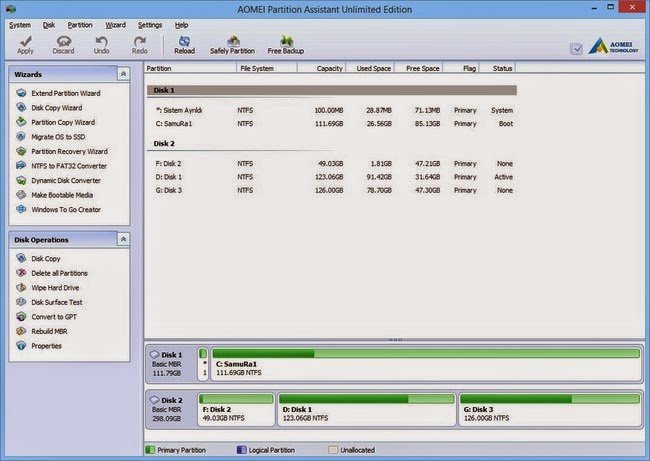The image size is (650, 461).
Task: Open the System menu
Action: coord(20,25)
